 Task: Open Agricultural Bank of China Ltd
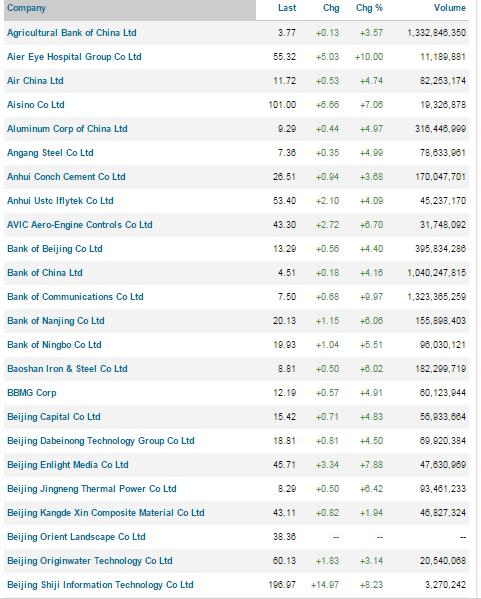click(x=71, y=33)
